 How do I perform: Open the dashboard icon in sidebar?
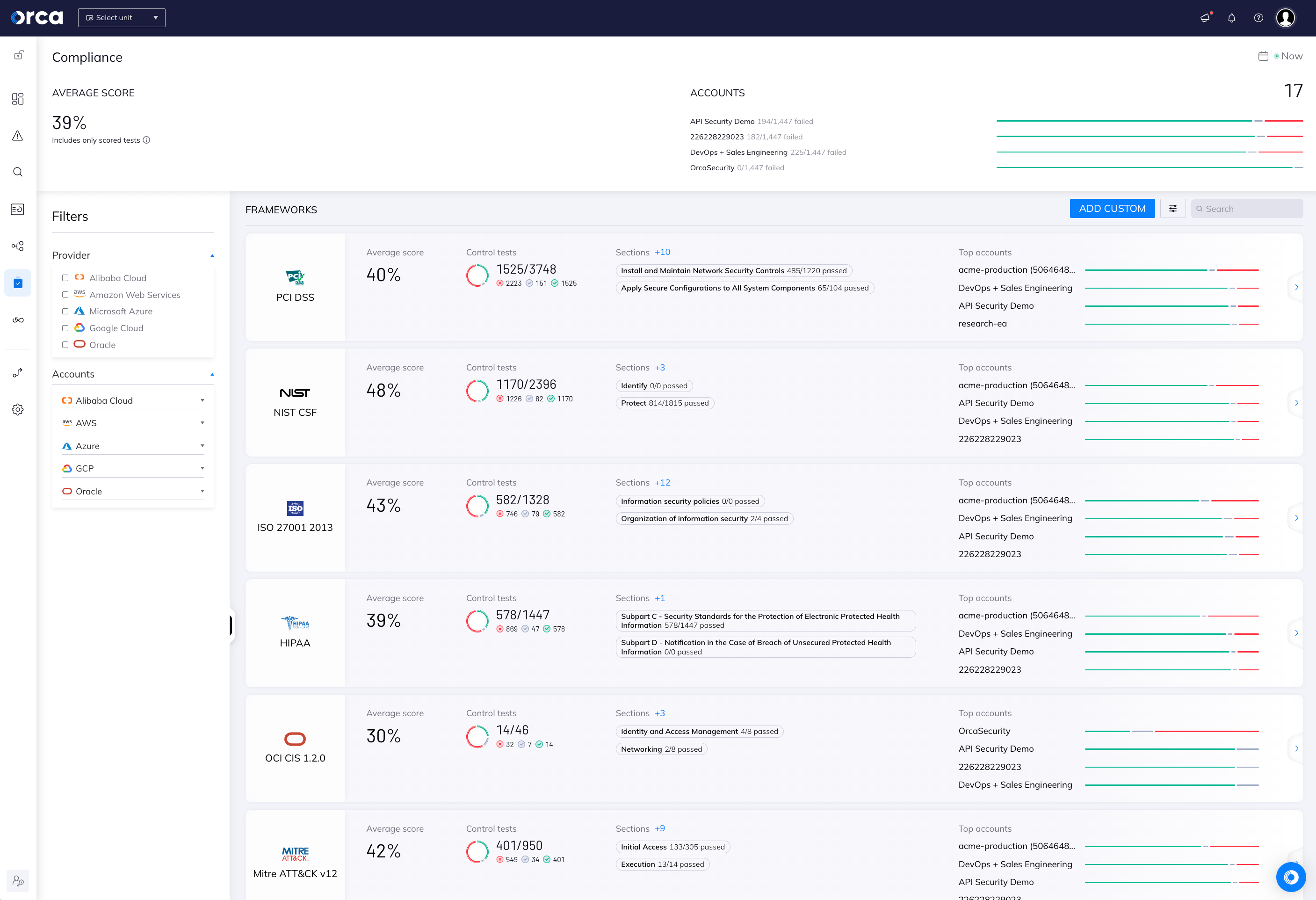[18, 99]
